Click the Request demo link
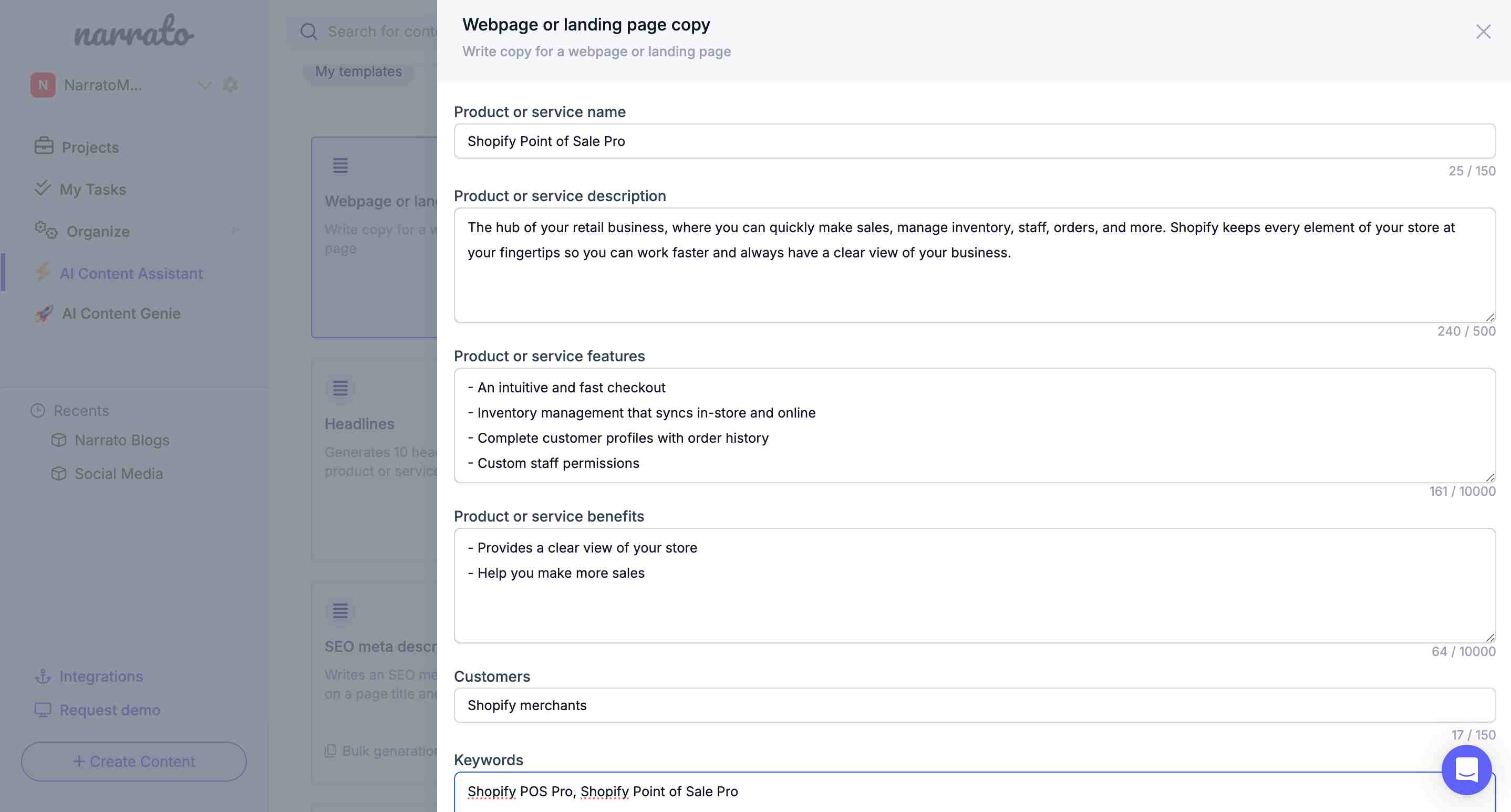The image size is (1511, 812). (x=110, y=710)
